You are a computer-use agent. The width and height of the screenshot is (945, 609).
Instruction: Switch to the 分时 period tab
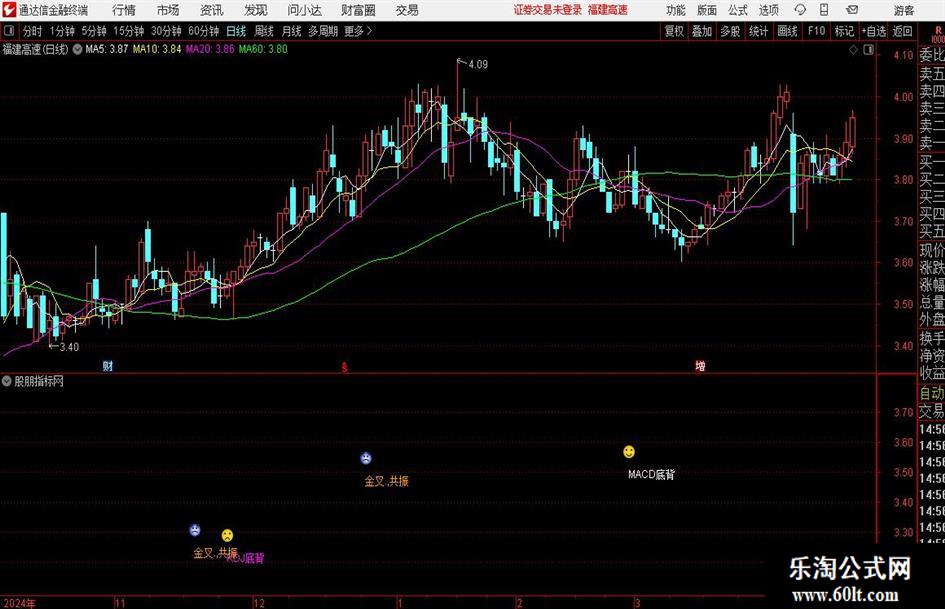[33, 31]
